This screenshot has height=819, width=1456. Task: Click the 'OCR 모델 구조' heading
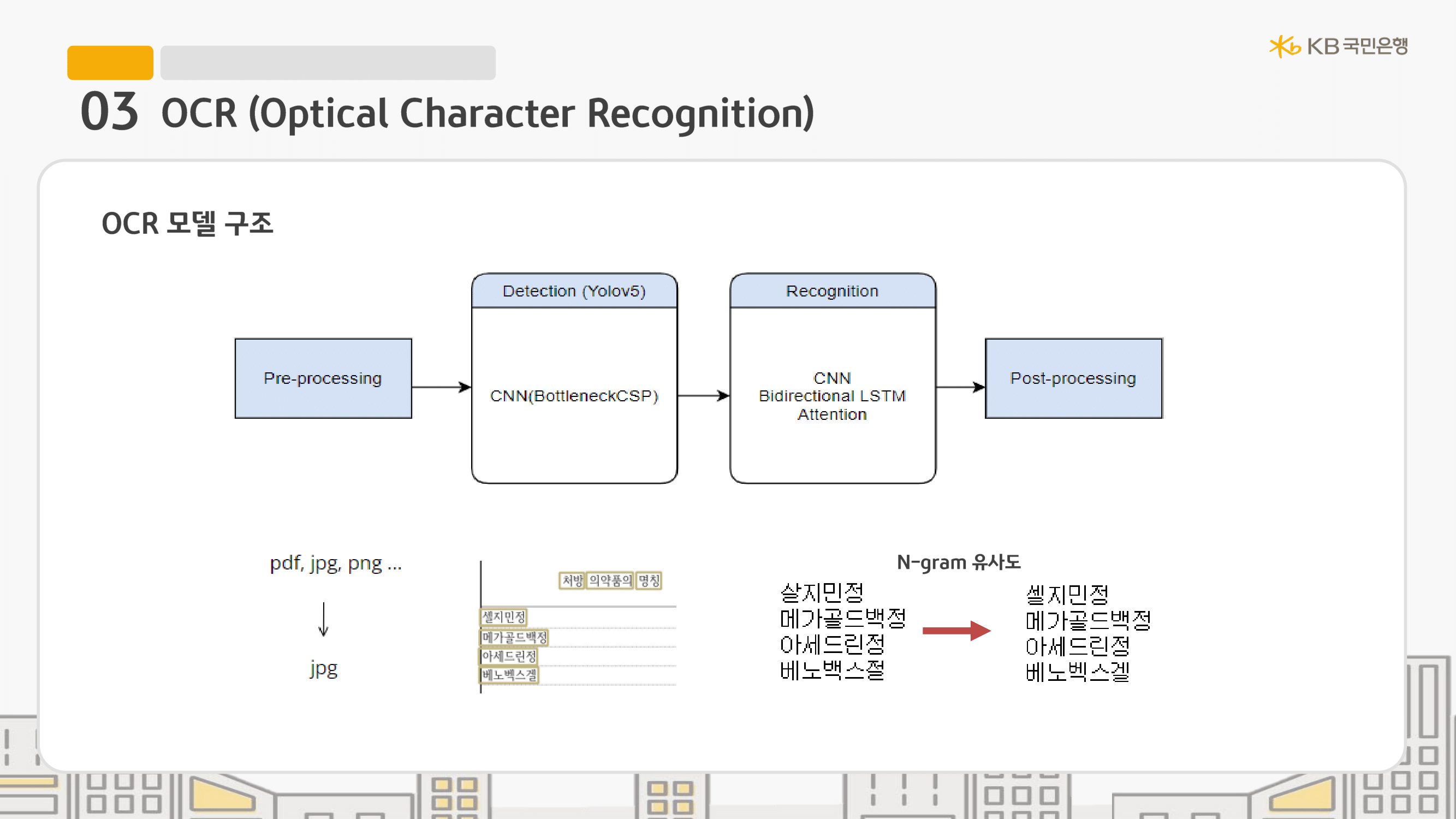188,223
